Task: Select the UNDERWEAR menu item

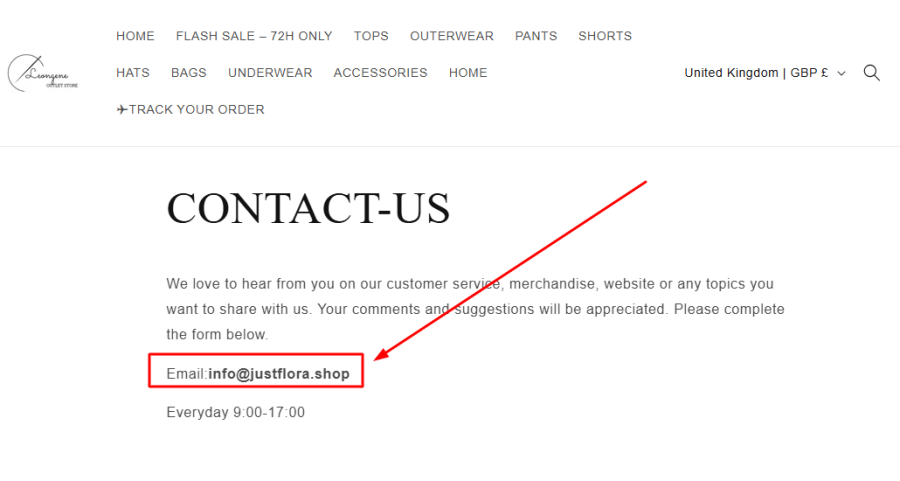Action: pos(270,73)
